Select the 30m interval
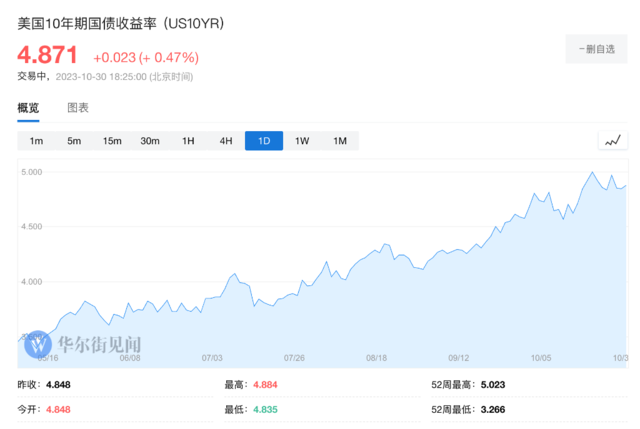Screen dimensions: 640x429 150,141
